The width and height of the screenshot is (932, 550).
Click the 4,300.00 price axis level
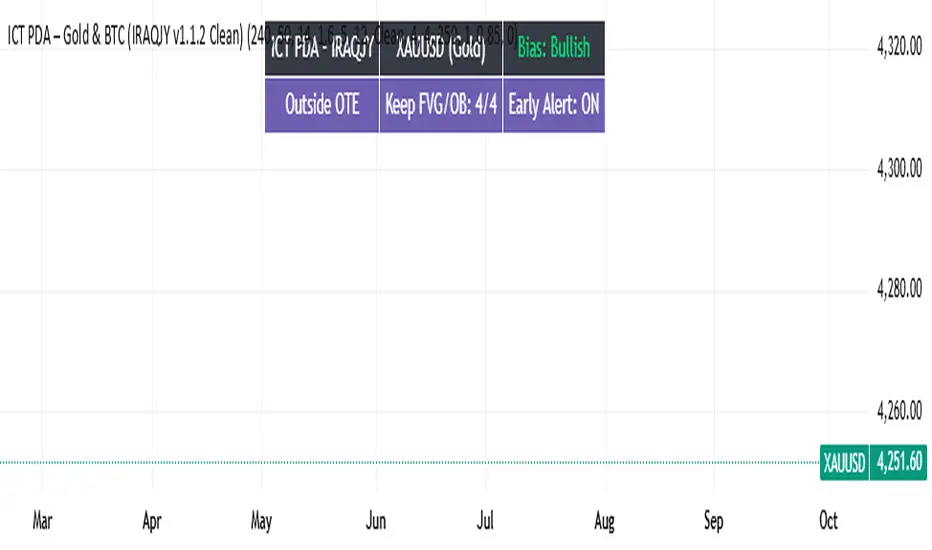899,169
